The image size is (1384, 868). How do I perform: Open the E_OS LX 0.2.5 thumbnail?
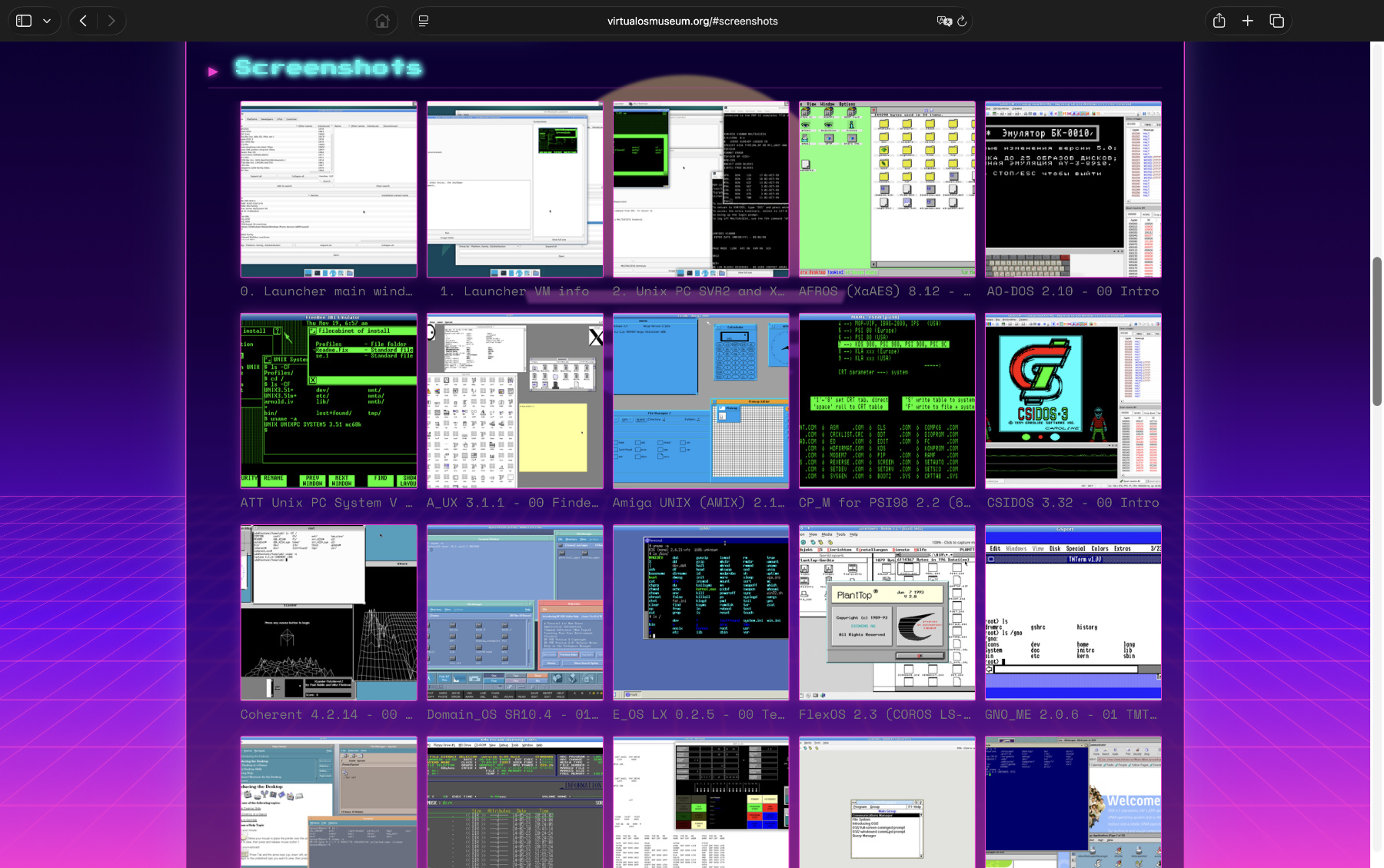tap(701, 613)
